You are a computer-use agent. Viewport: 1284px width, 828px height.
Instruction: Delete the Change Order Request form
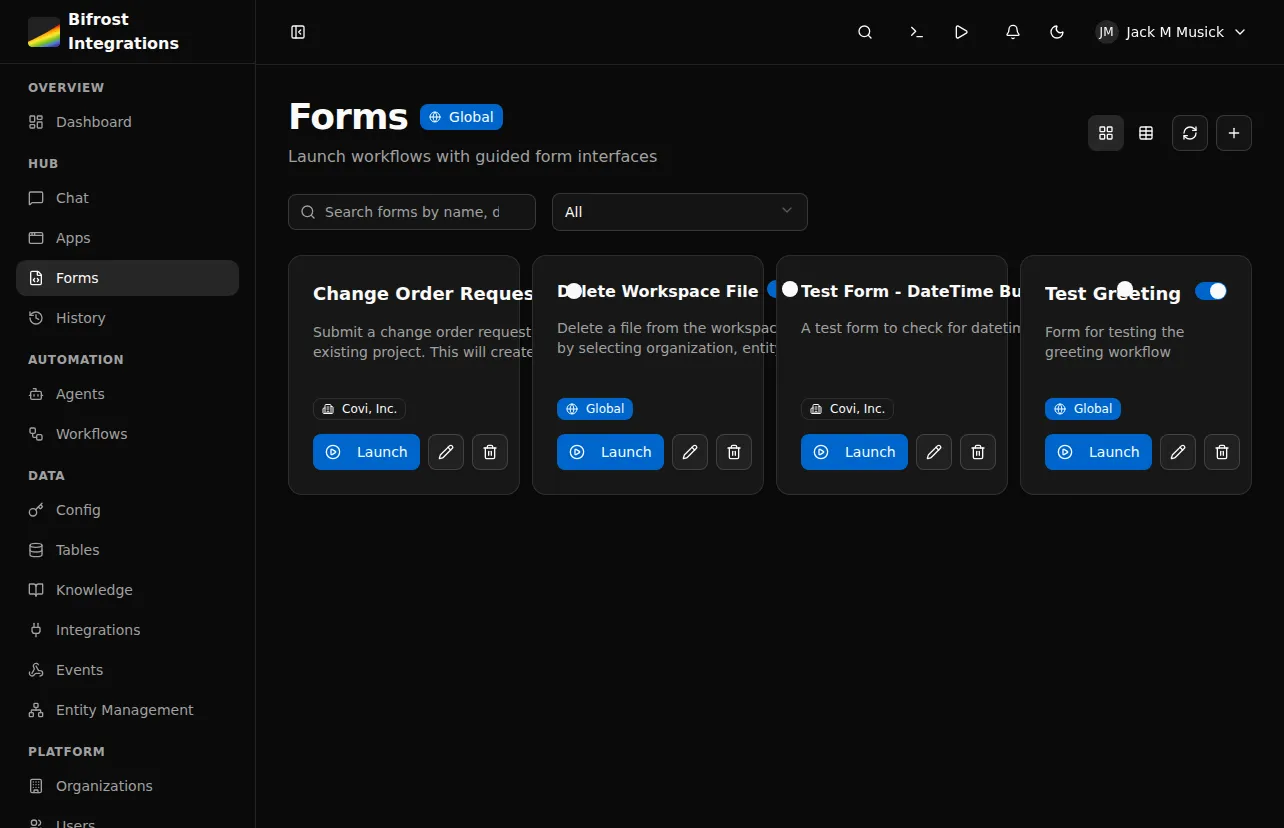pos(489,452)
